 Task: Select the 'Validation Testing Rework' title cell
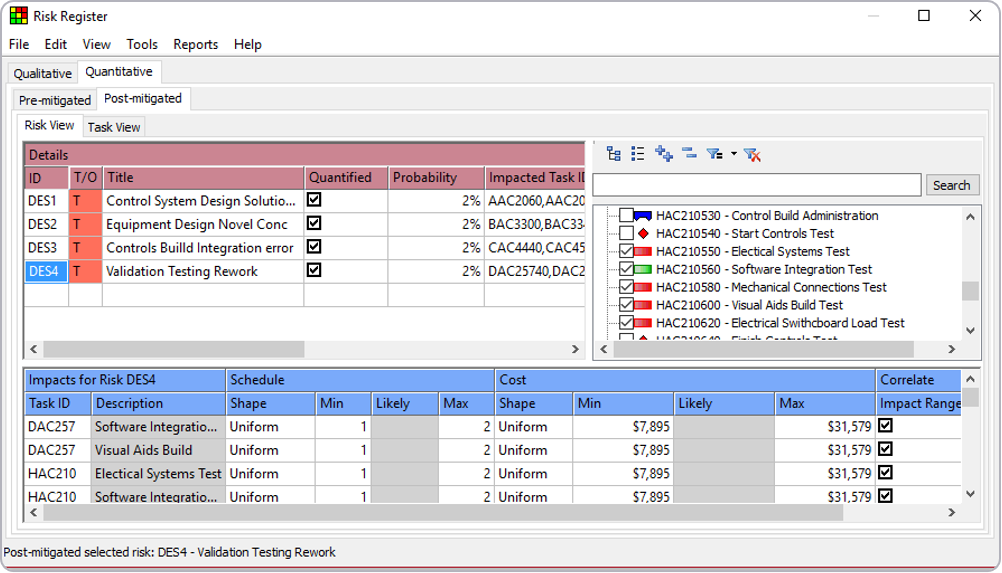203,271
